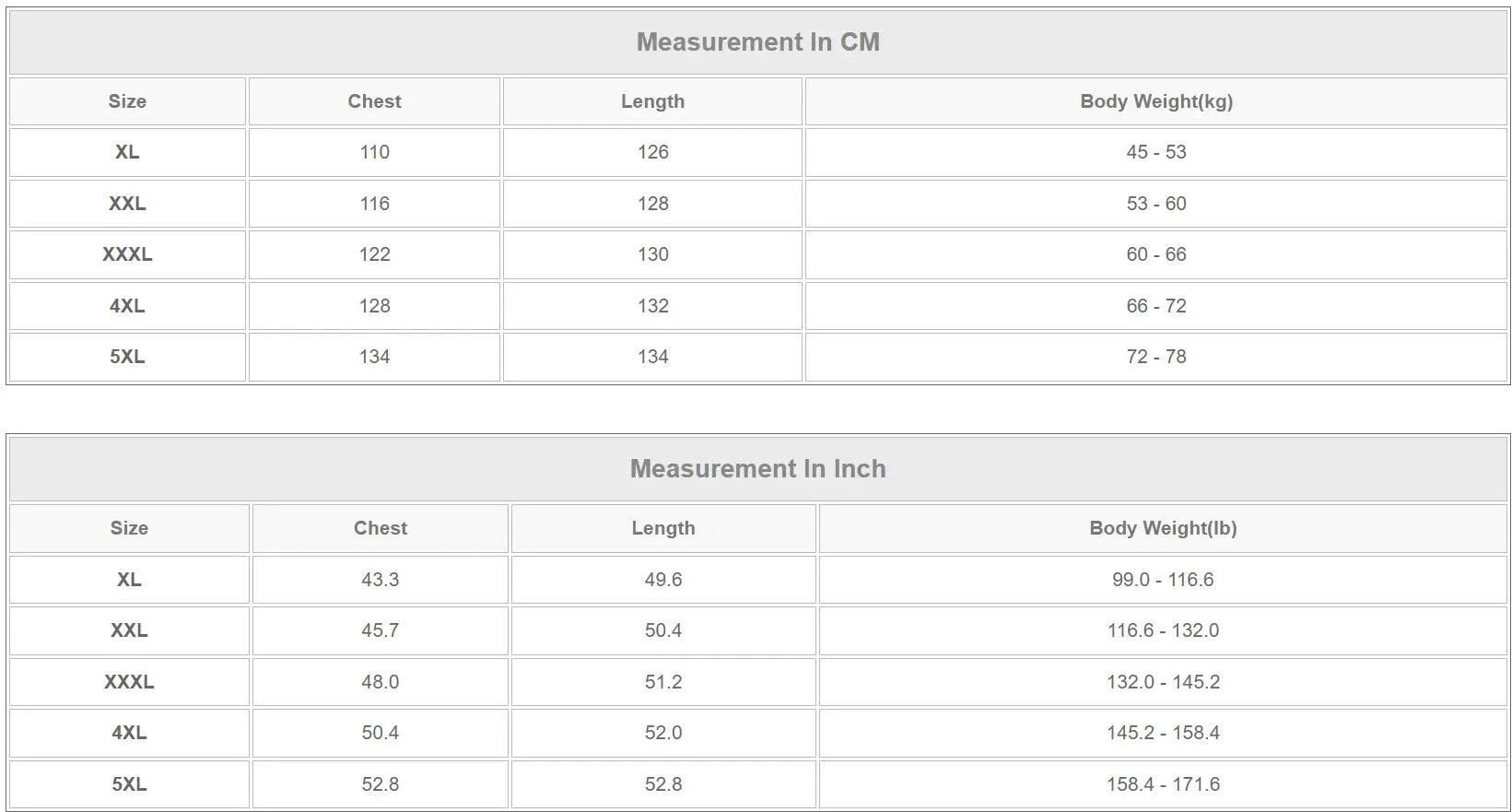Click weight range 158.4 - 171.6

1163,784
